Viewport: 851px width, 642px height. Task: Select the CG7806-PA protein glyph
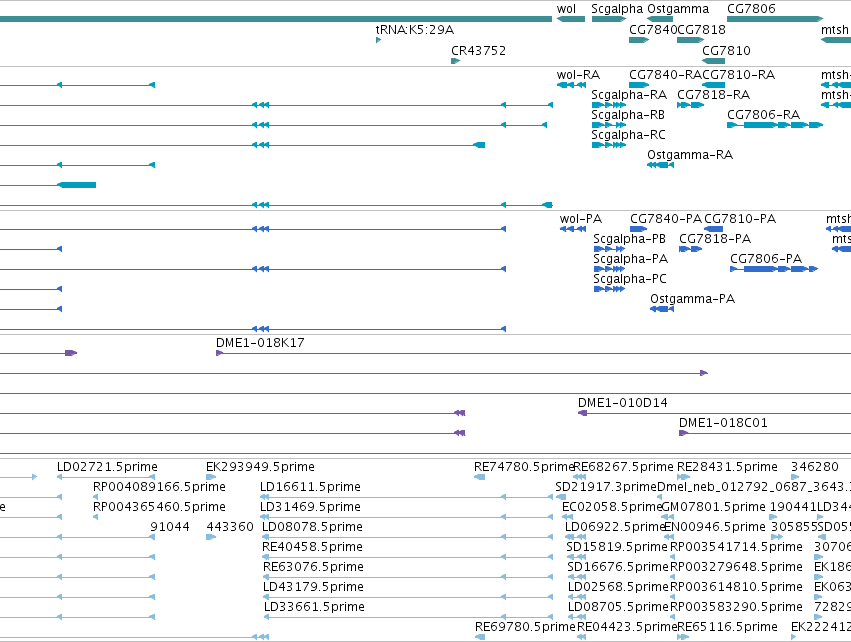point(774,269)
